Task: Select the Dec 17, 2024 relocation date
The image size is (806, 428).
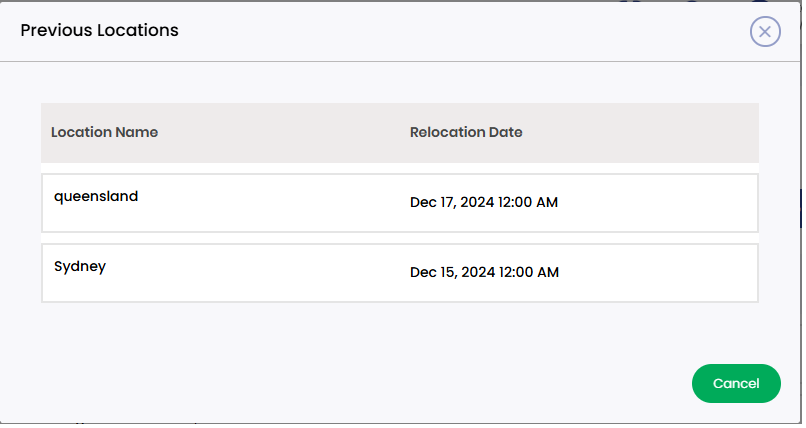Action: tap(485, 203)
